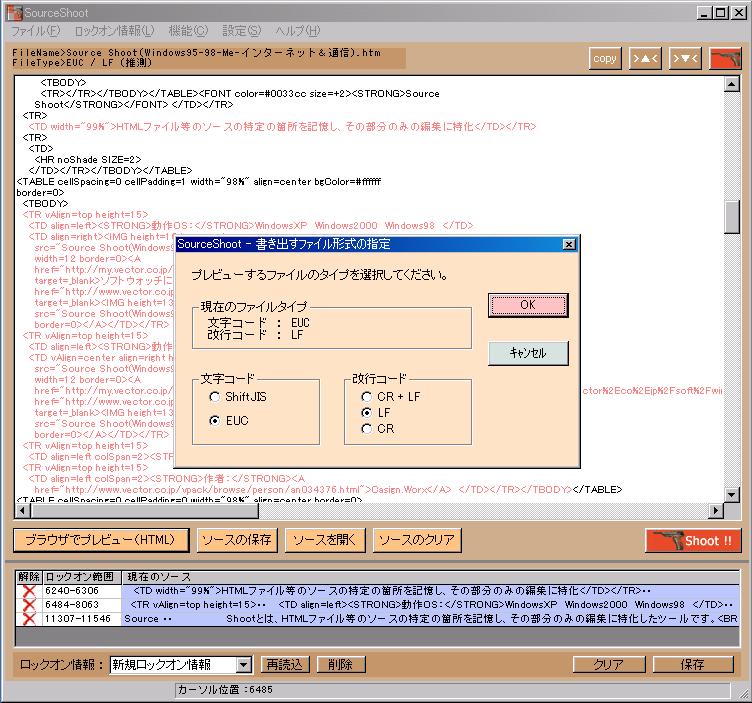Click ソースのクリア button
This screenshot has height=703, width=752.
tap(417, 540)
